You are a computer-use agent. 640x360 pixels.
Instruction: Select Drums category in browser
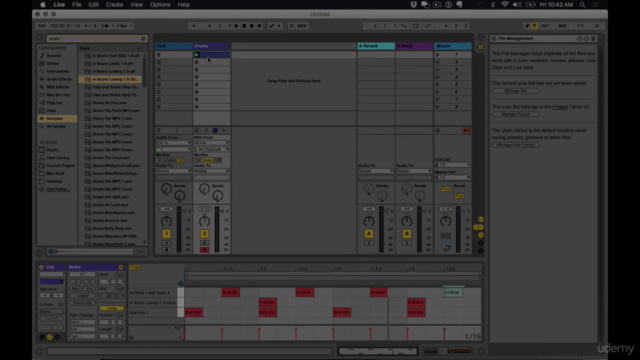[53, 63]
